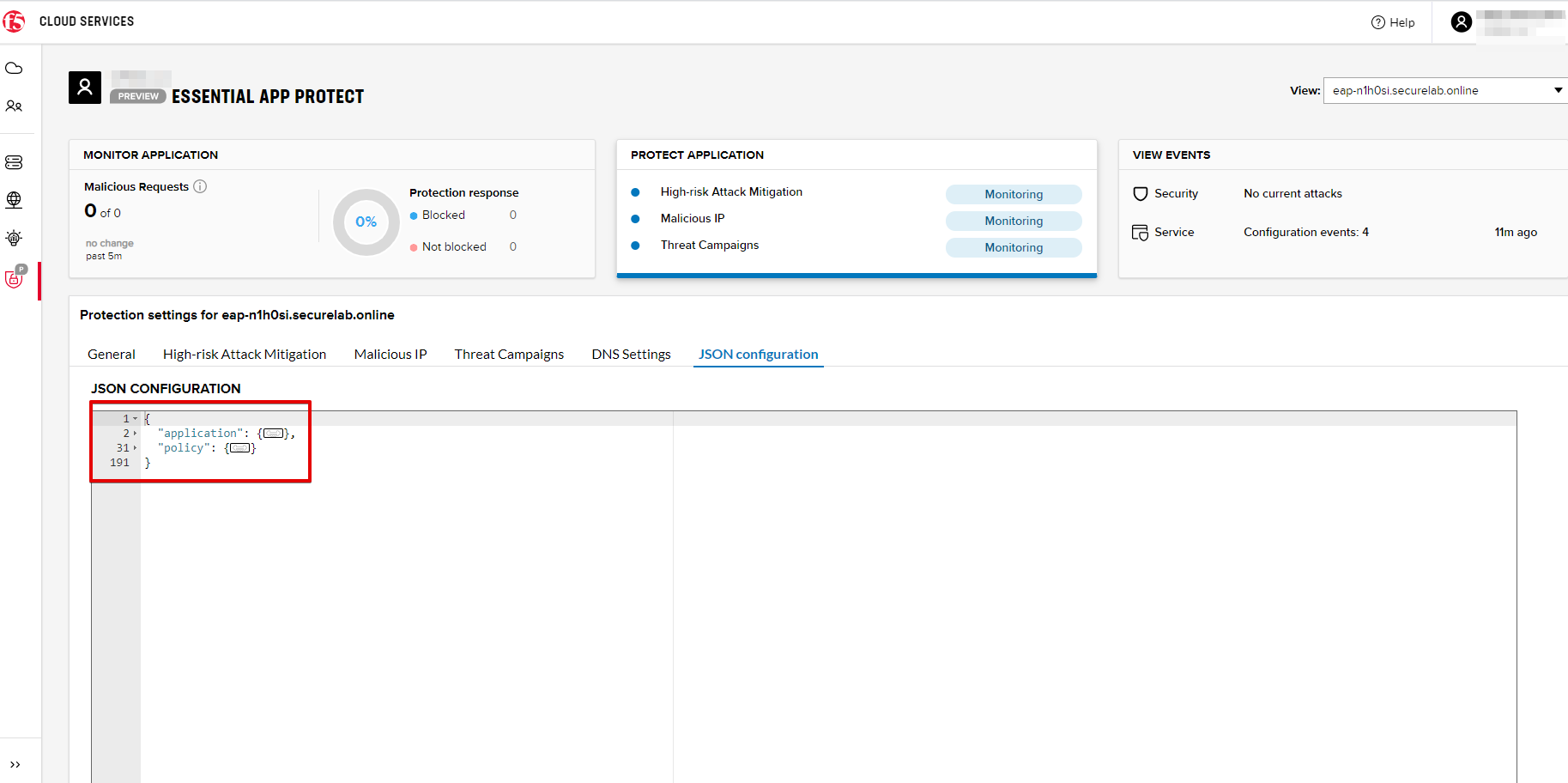The height and width of the screenshot is (783, 1568).
Task: Open the View application dropdown
Action: (1445, 90)
